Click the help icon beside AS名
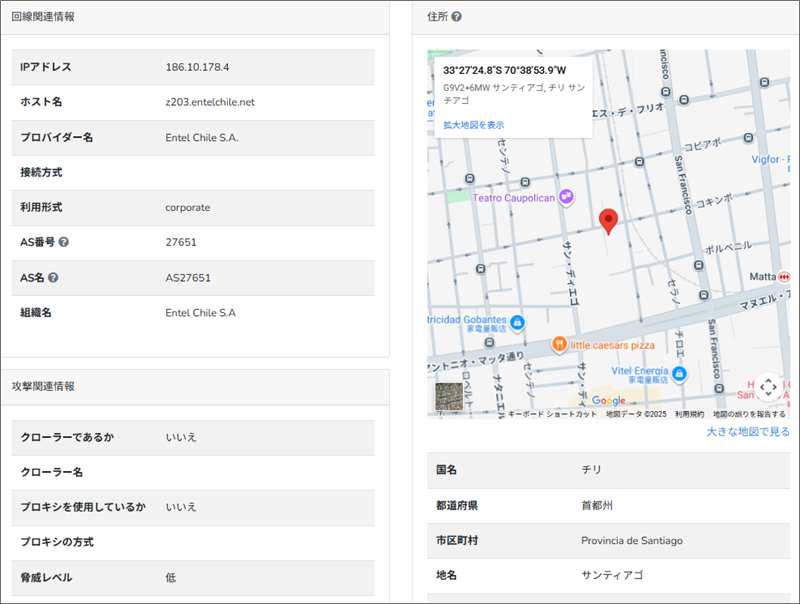Viewport: 800px width, 604px height. [x=53, y=277]
